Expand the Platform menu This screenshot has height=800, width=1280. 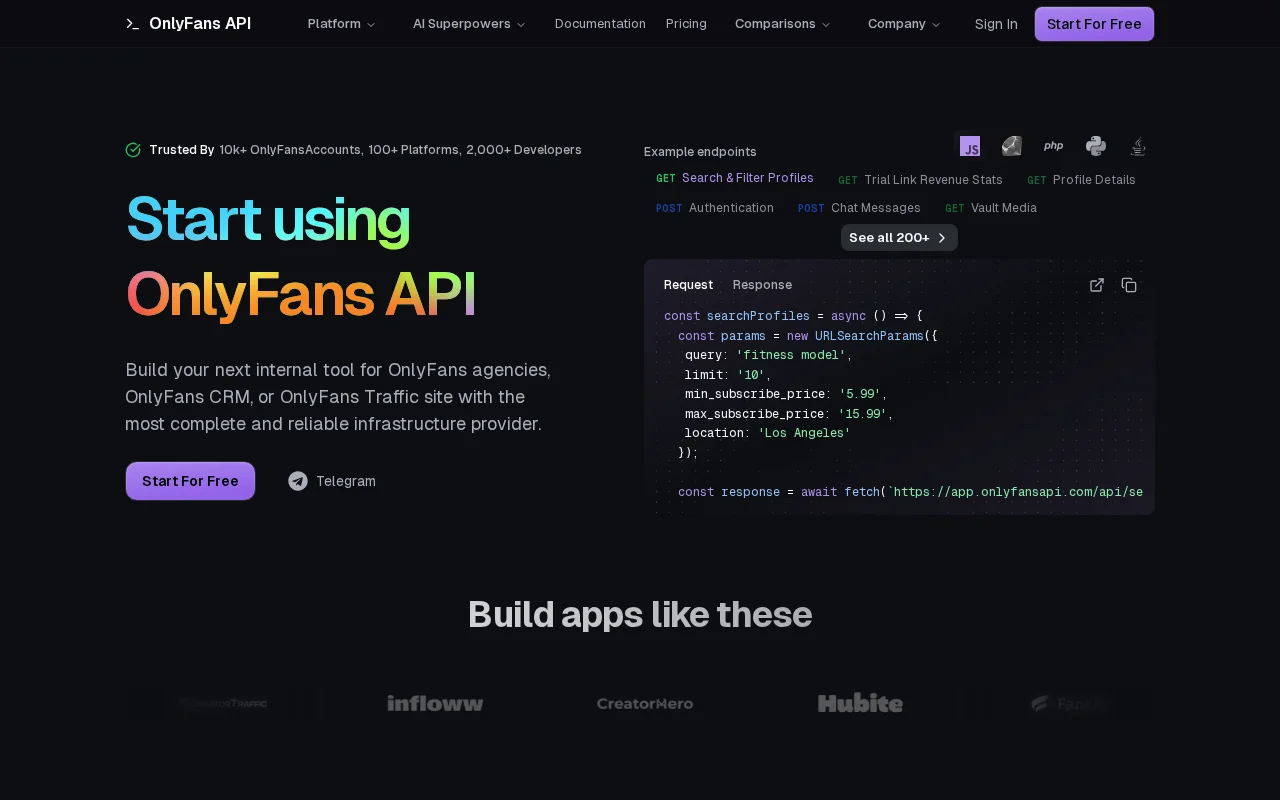pyautogui.click(x=342, y=23)
